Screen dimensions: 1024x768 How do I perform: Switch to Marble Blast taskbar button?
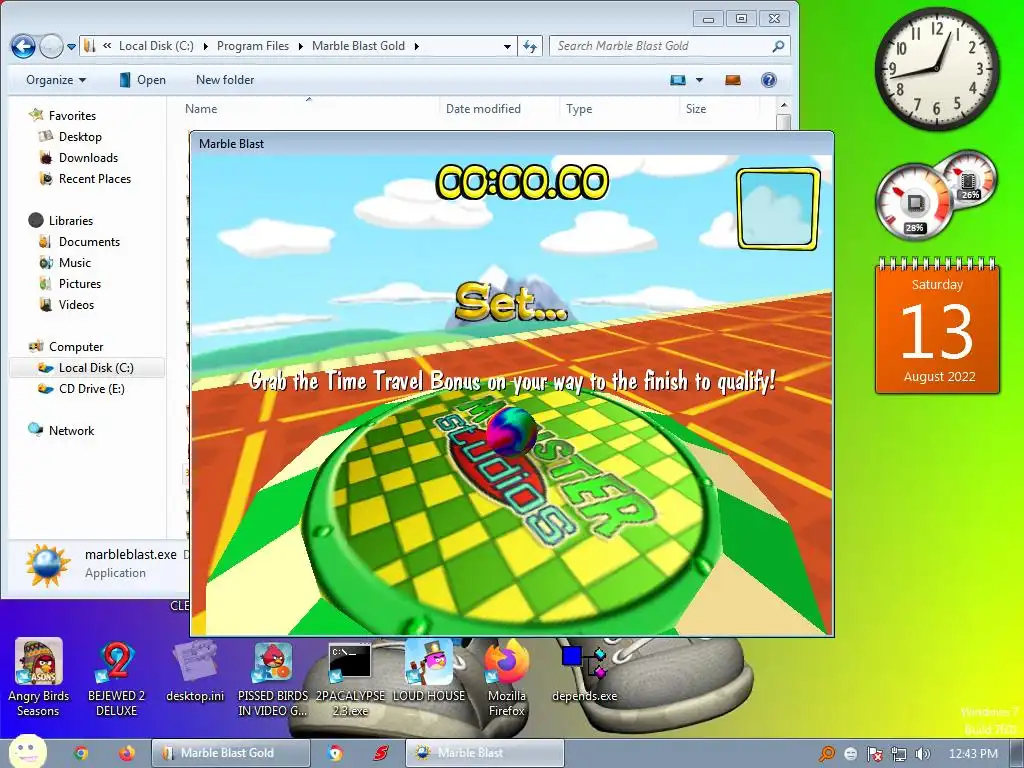484,753
